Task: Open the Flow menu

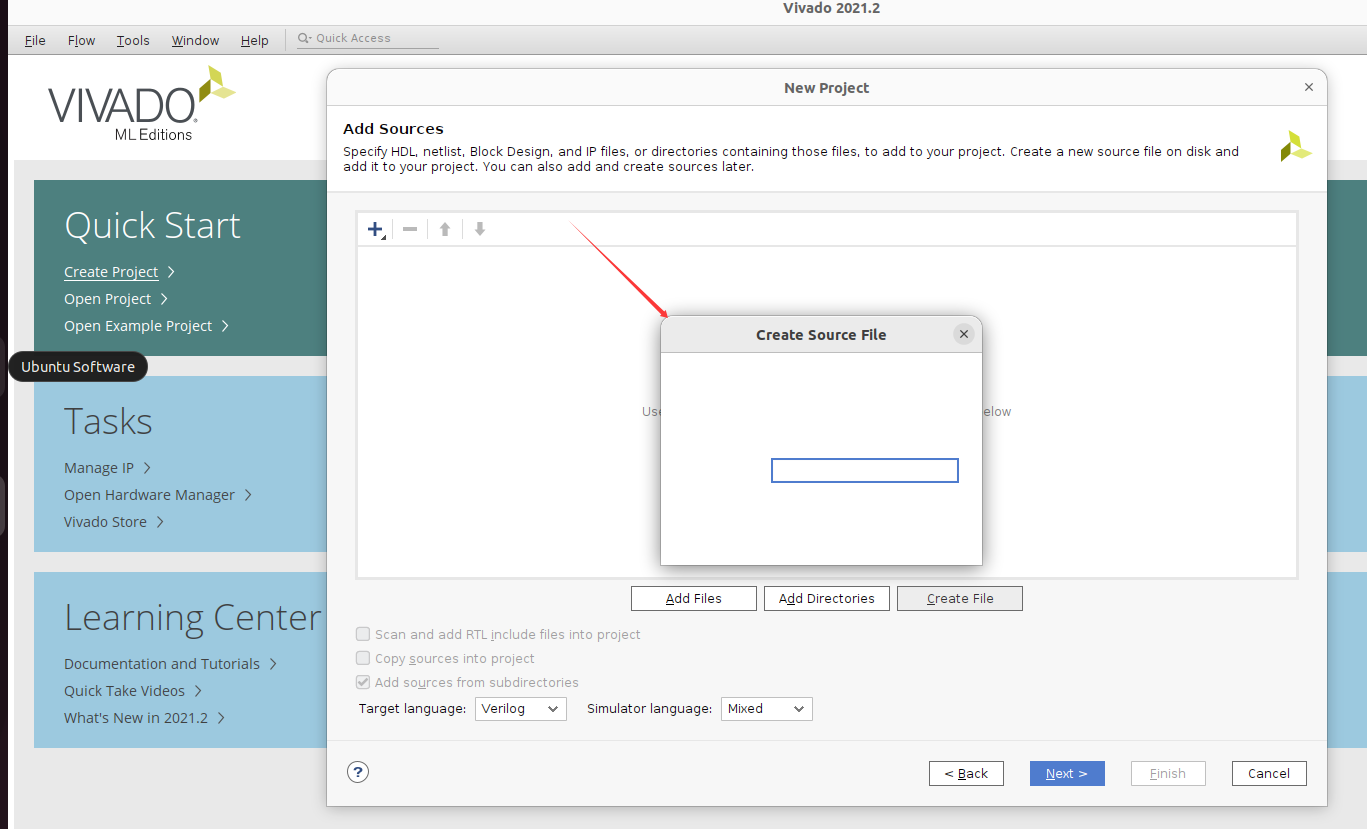Action: tap(81, 40)
